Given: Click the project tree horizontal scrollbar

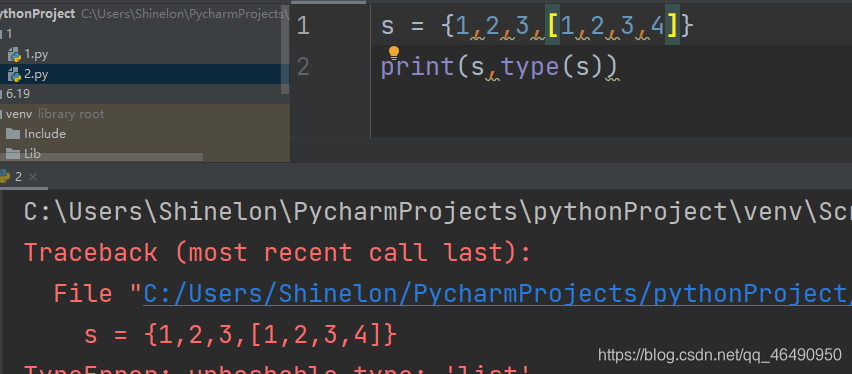Looking at the screenshot, I should pos(102,157).
